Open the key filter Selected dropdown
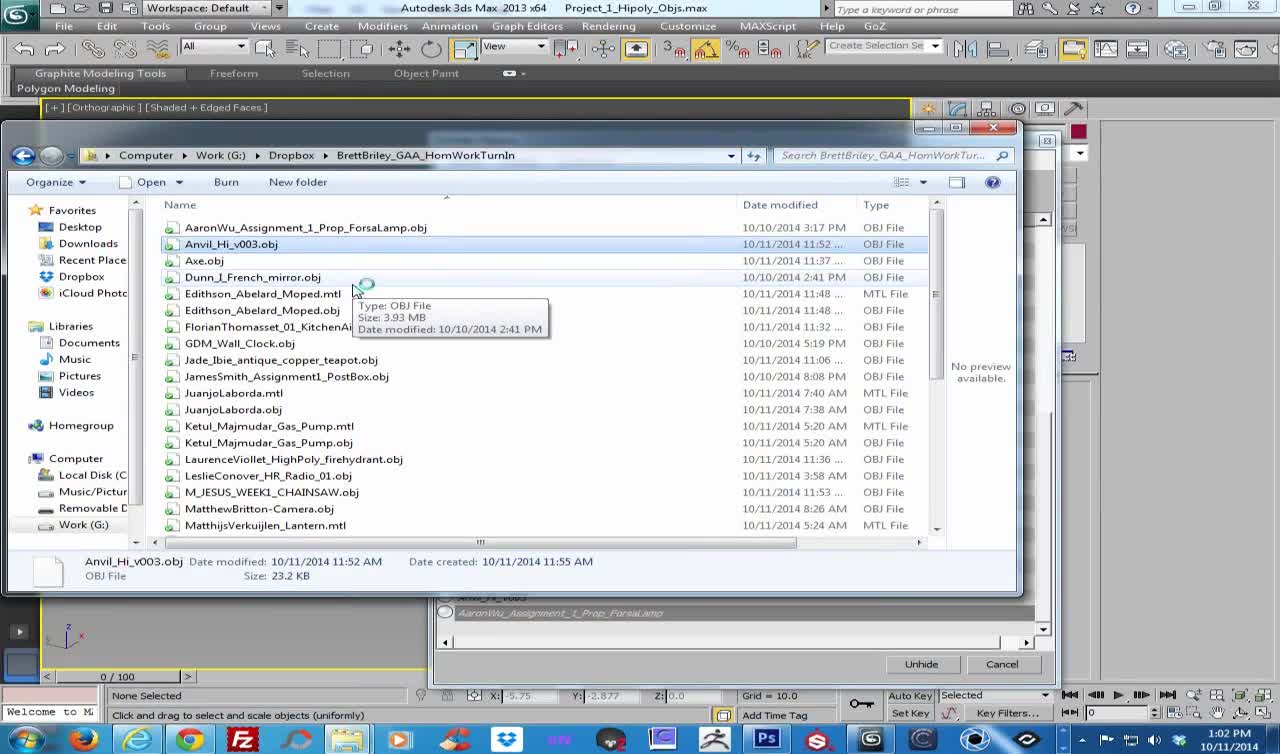Viewport: 1280px width, 754px height. point(995,695)
